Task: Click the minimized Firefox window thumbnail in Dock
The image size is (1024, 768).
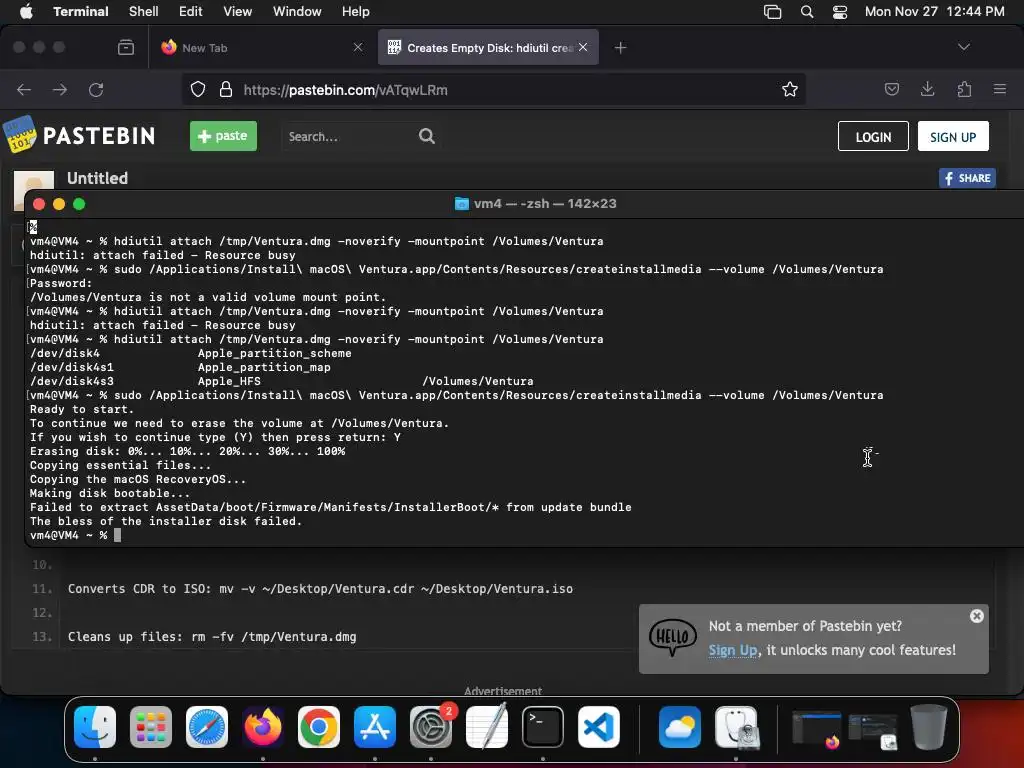Action: (x=816, y=730)
